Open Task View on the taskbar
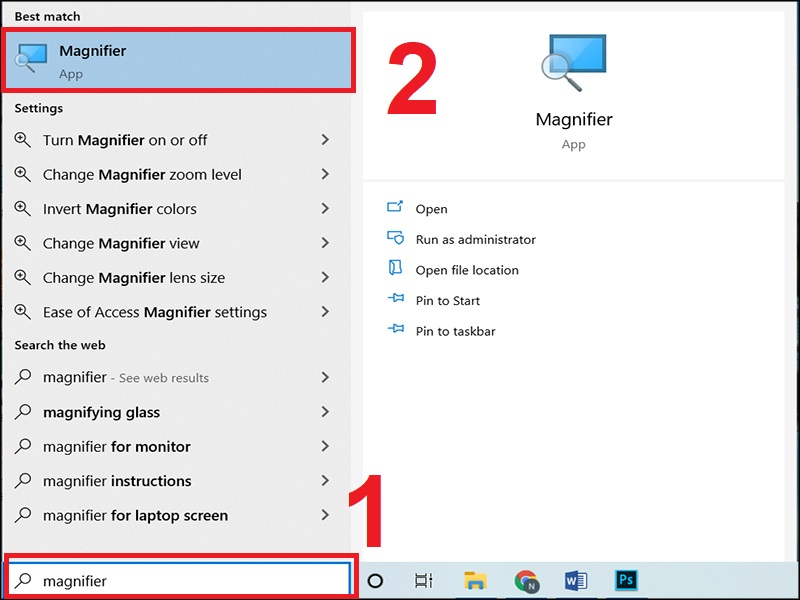800x600 pixels. point(423,581)
